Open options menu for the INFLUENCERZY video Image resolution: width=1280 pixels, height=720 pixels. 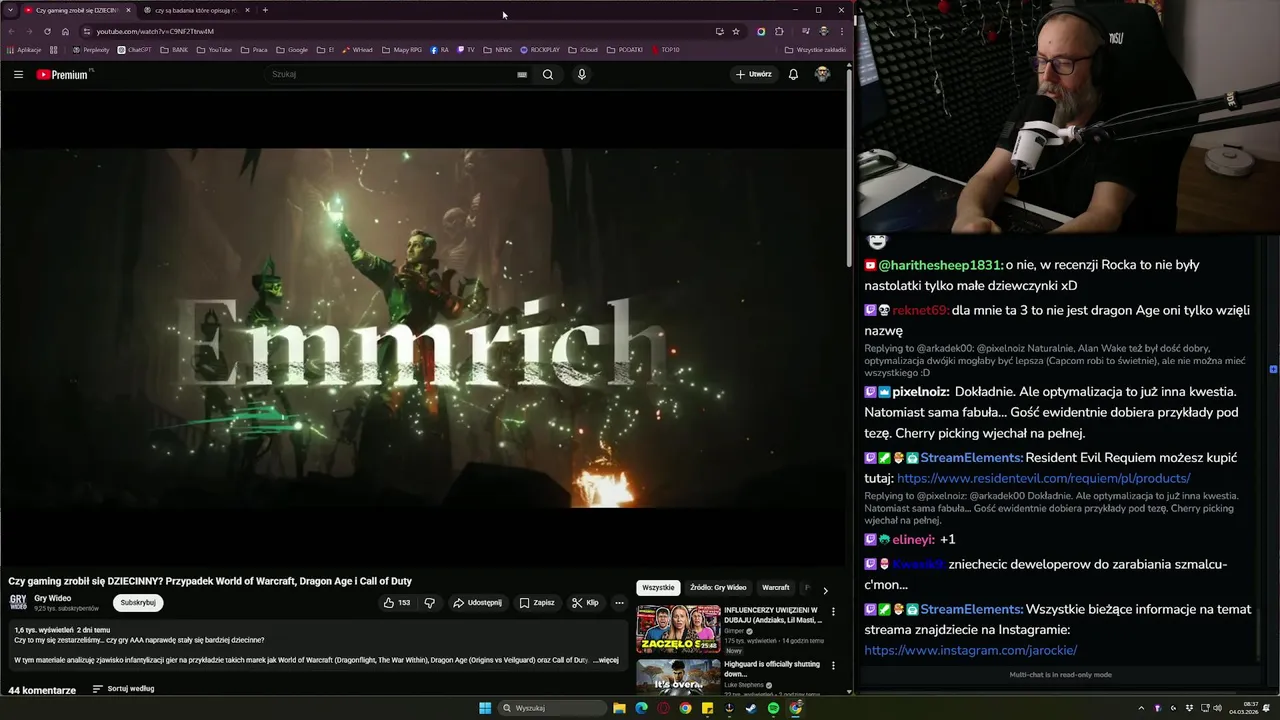click(833, 610)
